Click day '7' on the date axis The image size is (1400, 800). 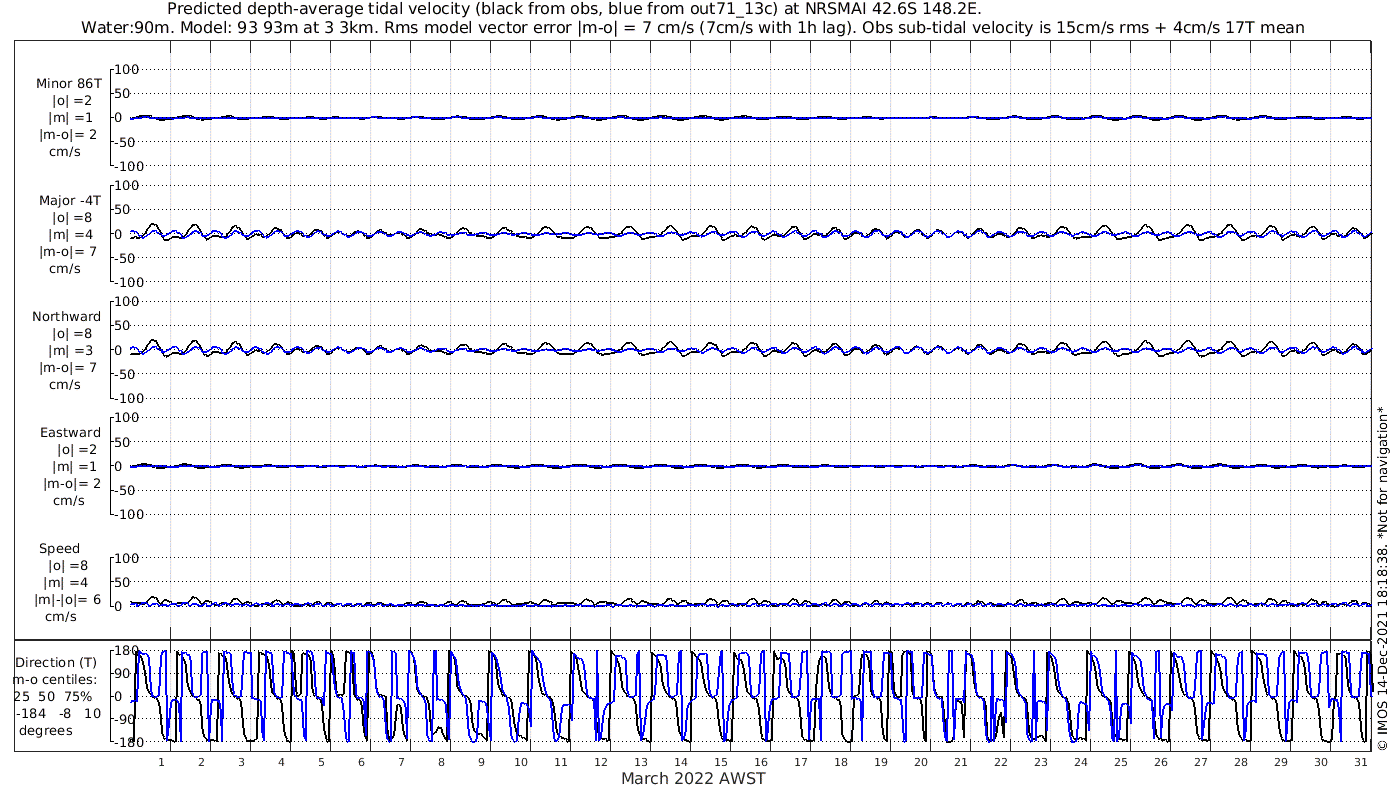[401, 762]
